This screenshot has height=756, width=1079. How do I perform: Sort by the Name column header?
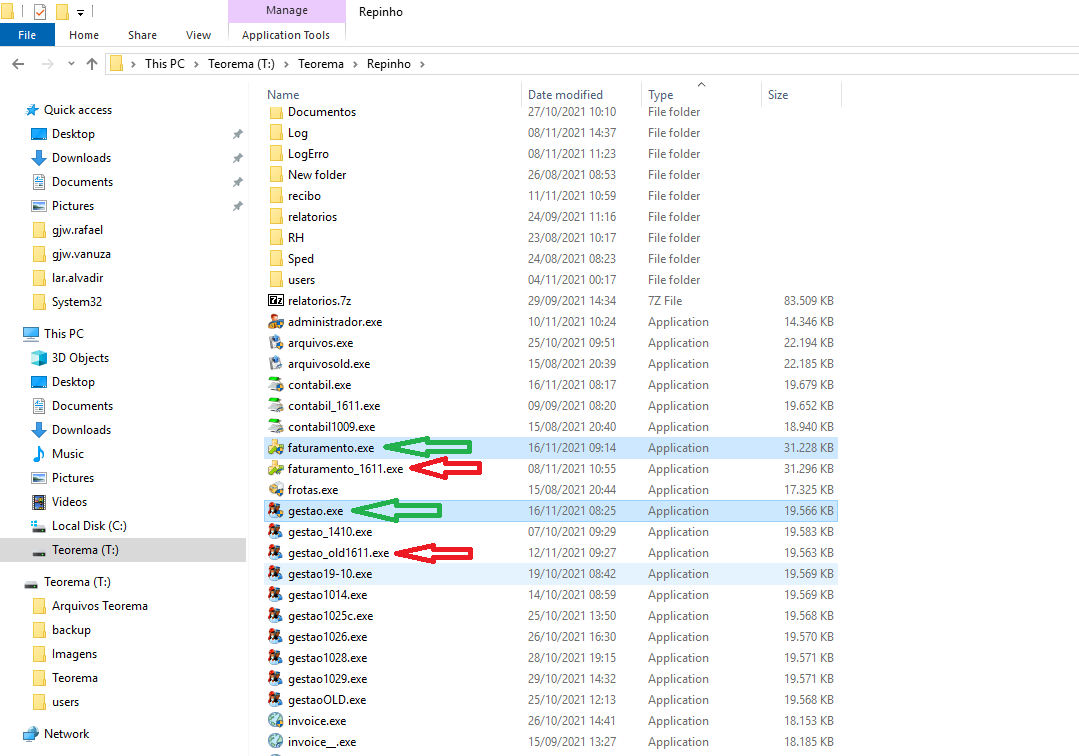[283, 95]
